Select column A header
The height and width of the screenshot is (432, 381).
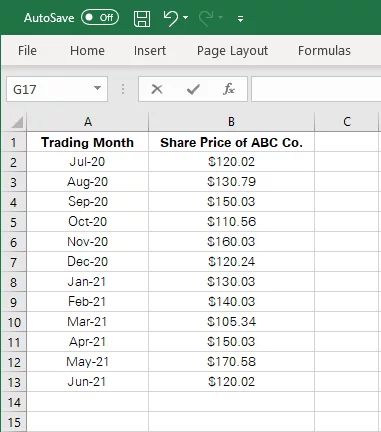88,122
